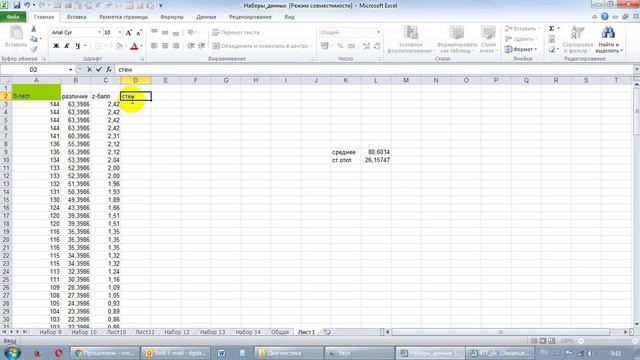Open Форматировать как таблицу gallery
Image resolution: width=640 pixels, height=360 pixels.
pos(457,39)
